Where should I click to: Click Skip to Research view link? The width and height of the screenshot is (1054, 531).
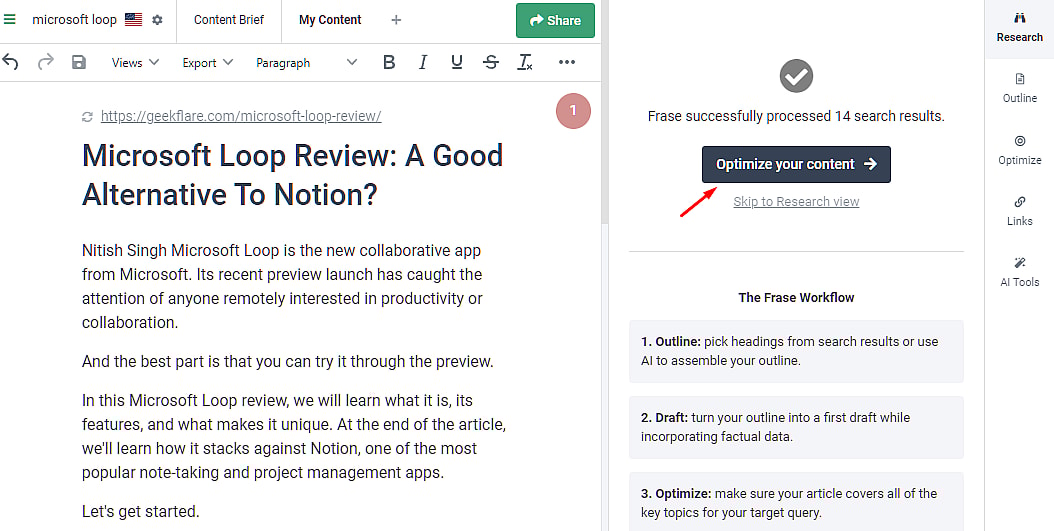pyautogui.click(x=797, y=202)
